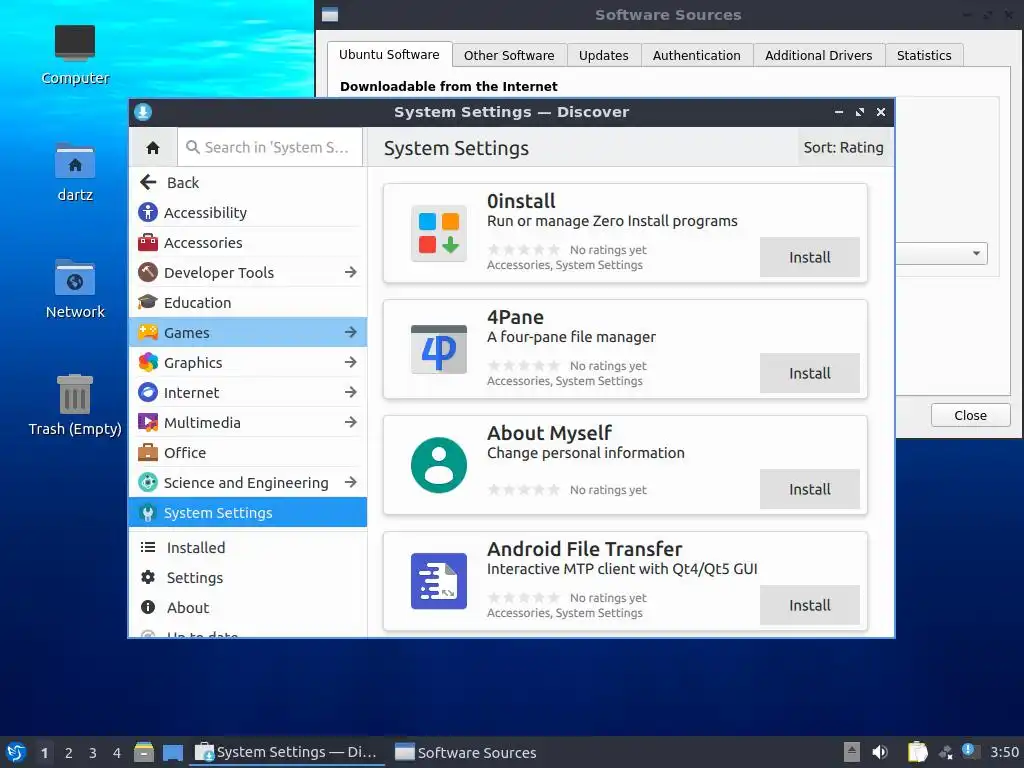This screenshot has height=768, width=1024.
Task: Open the 4Pane app icon
Action: (x=439, y=349)
